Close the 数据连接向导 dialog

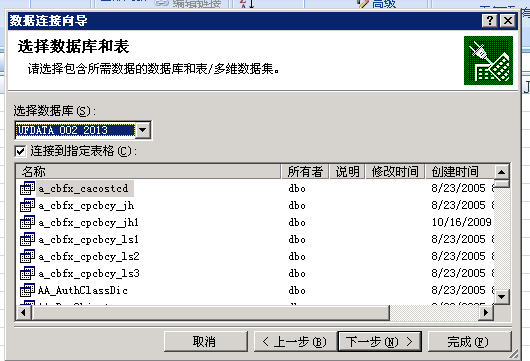(508, 21)
